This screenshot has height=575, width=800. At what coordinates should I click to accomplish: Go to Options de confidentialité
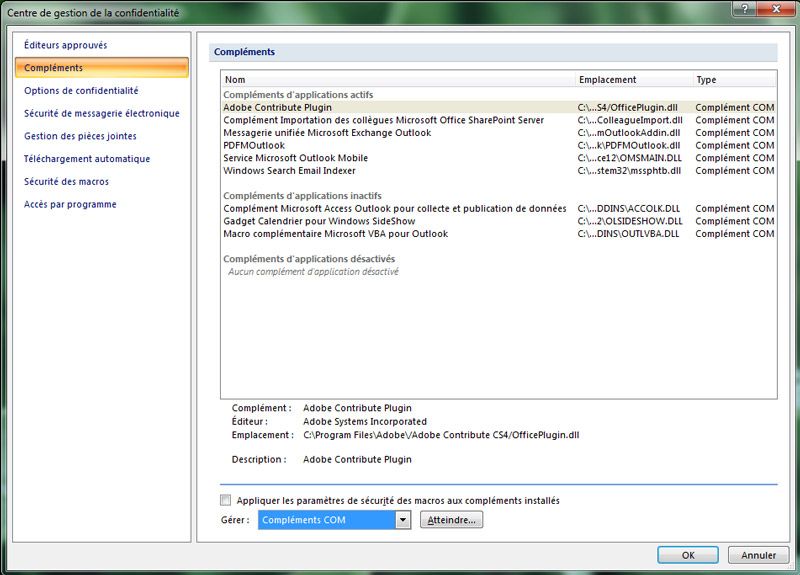tap(81, 90)
